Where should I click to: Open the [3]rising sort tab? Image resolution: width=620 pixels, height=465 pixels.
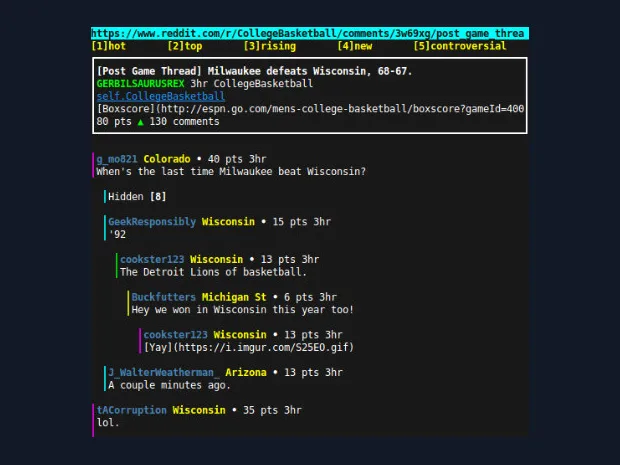(270, 46)
